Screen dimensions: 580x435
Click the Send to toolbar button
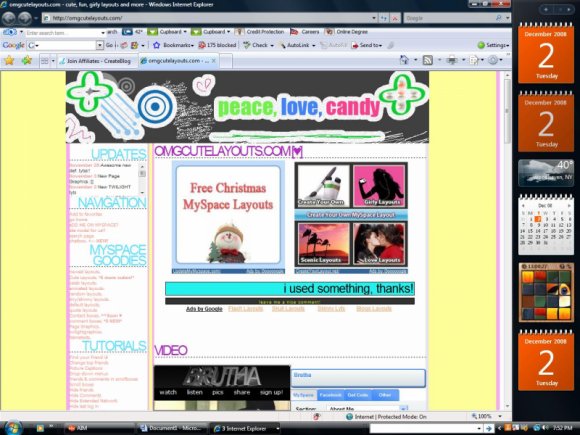(x=366, y=45)
